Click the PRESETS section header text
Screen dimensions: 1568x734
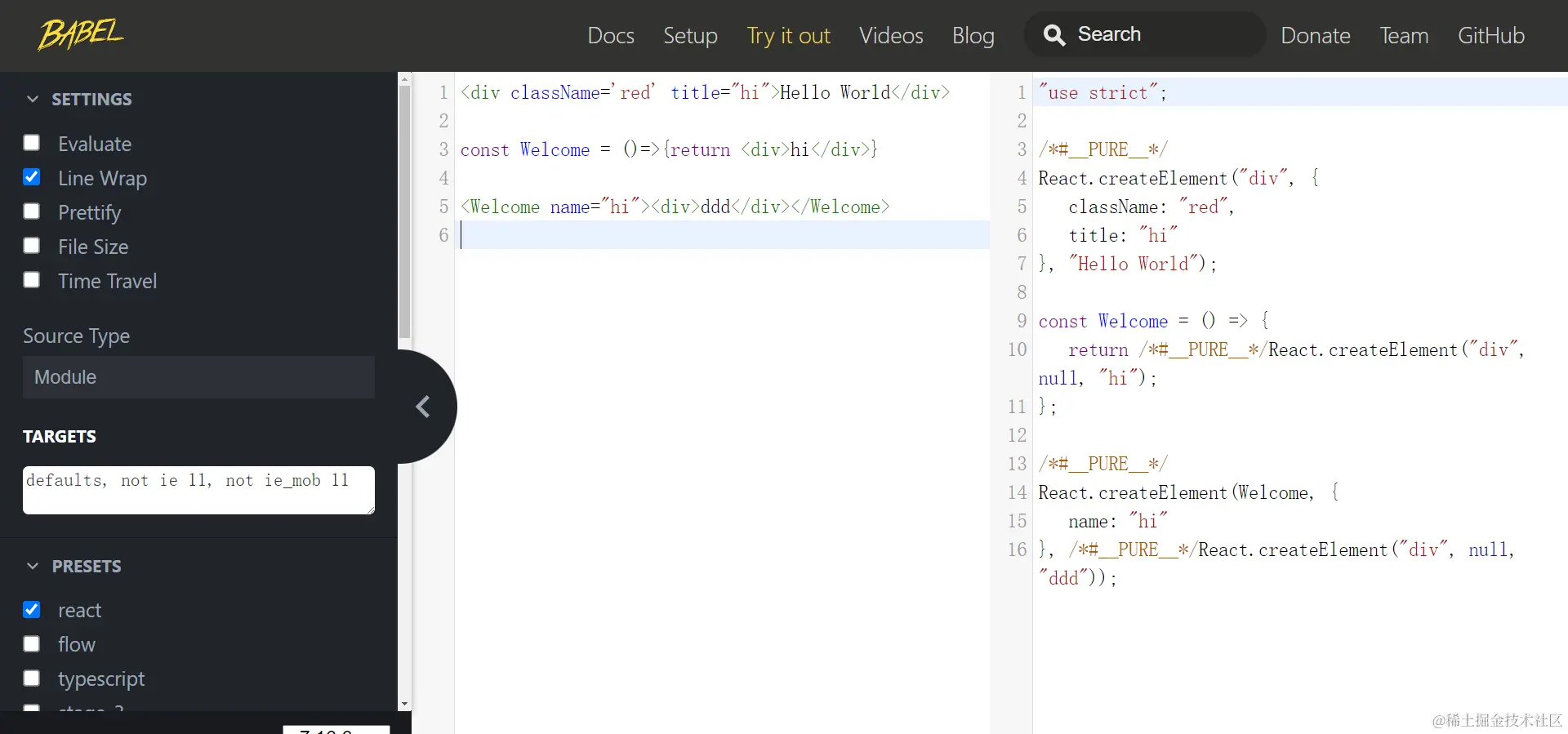(x=87, y=567)
